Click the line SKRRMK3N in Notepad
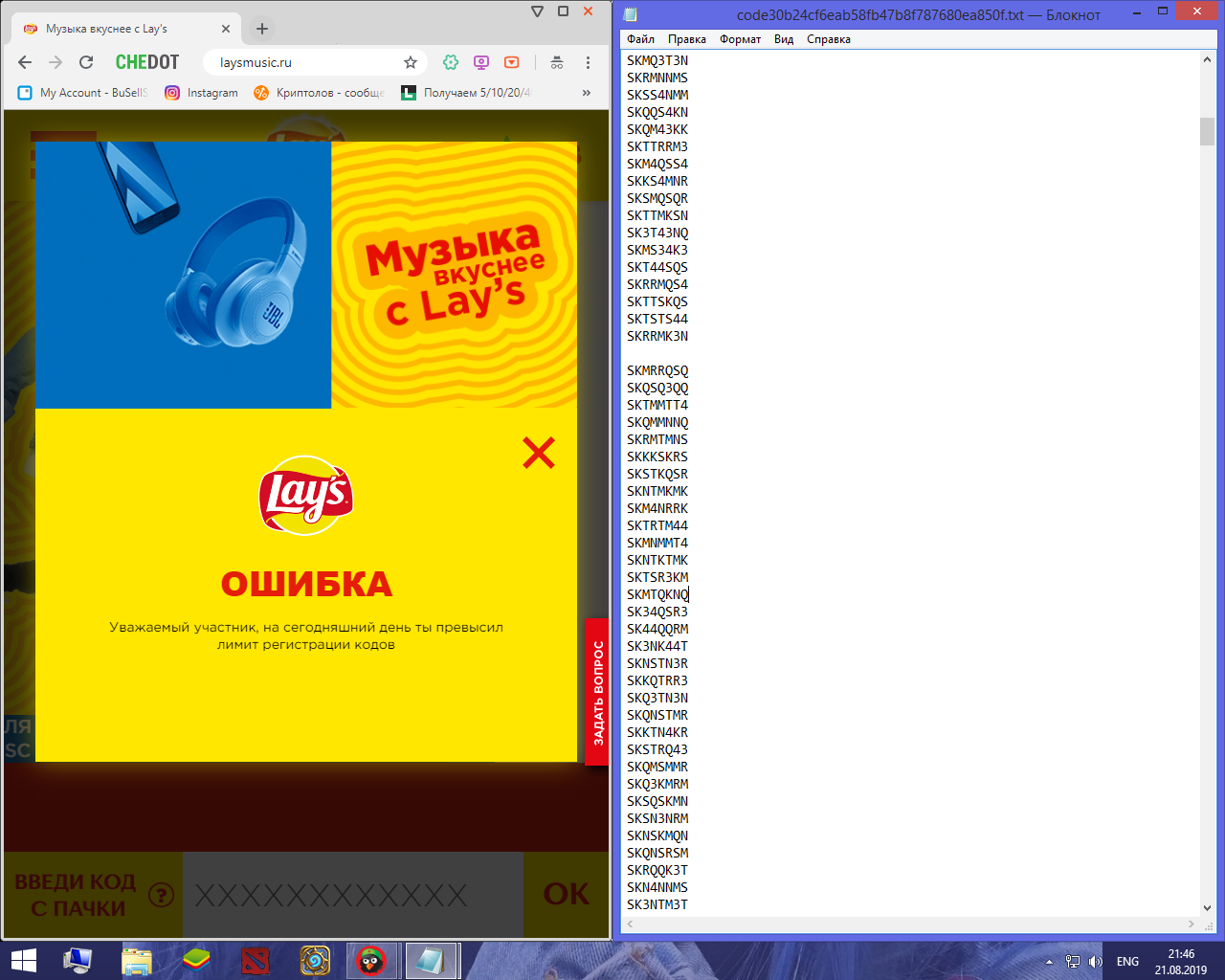Image resolution: width=1225 pixels, height=980 pixels. [x=657, y=336]
